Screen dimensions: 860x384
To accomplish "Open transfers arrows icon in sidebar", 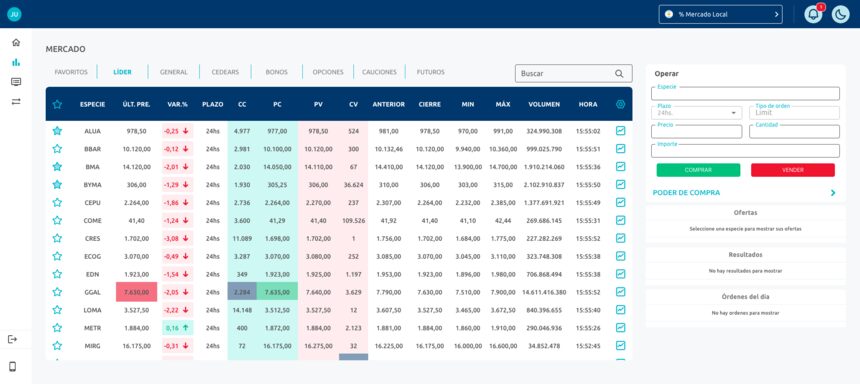I will pyautogui.click(x=16, y=101).
